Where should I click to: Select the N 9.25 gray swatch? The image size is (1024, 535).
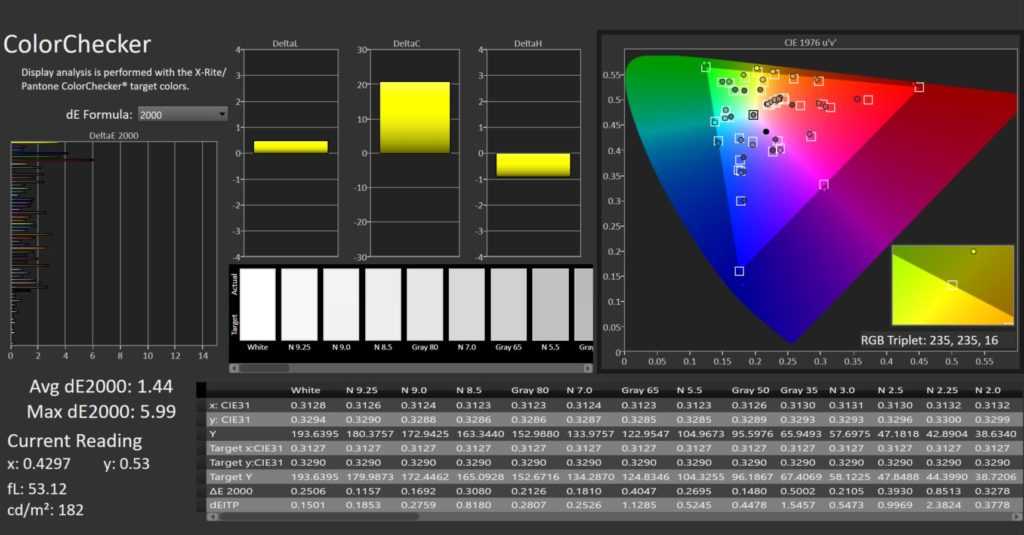299,305
